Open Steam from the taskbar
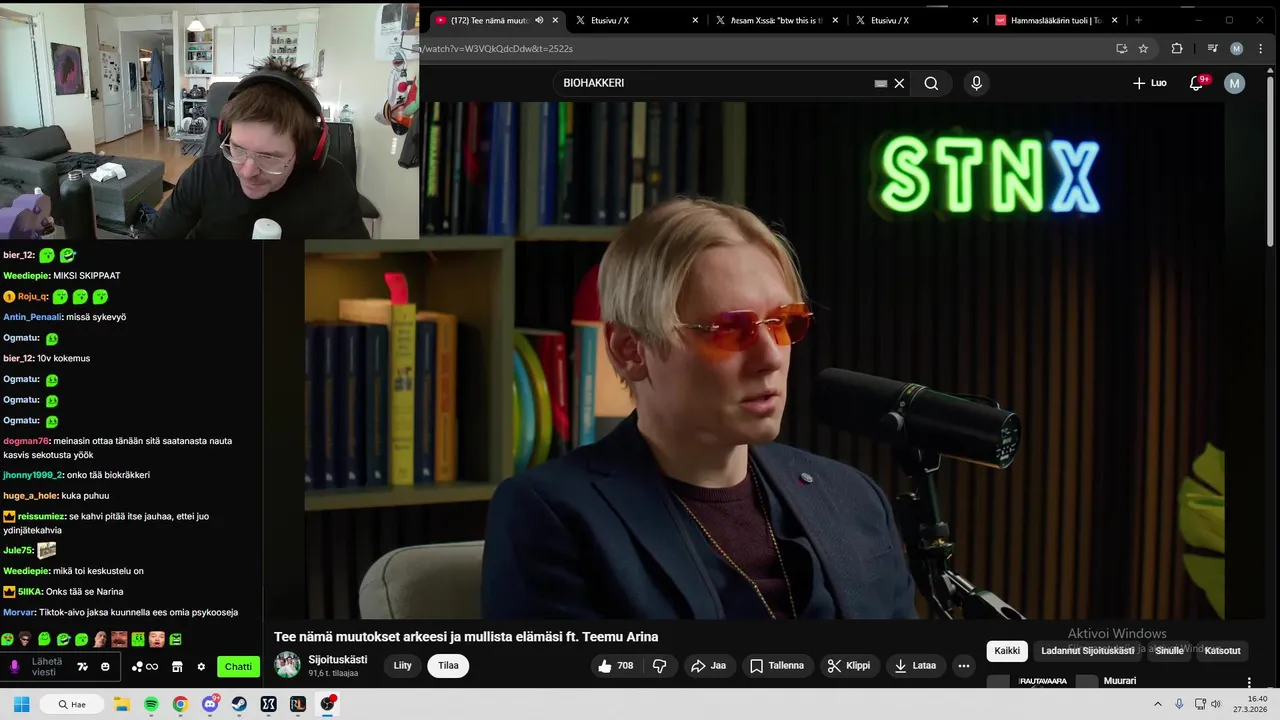The height and width of the screenshot is (720, 1280). coord(239,704)
